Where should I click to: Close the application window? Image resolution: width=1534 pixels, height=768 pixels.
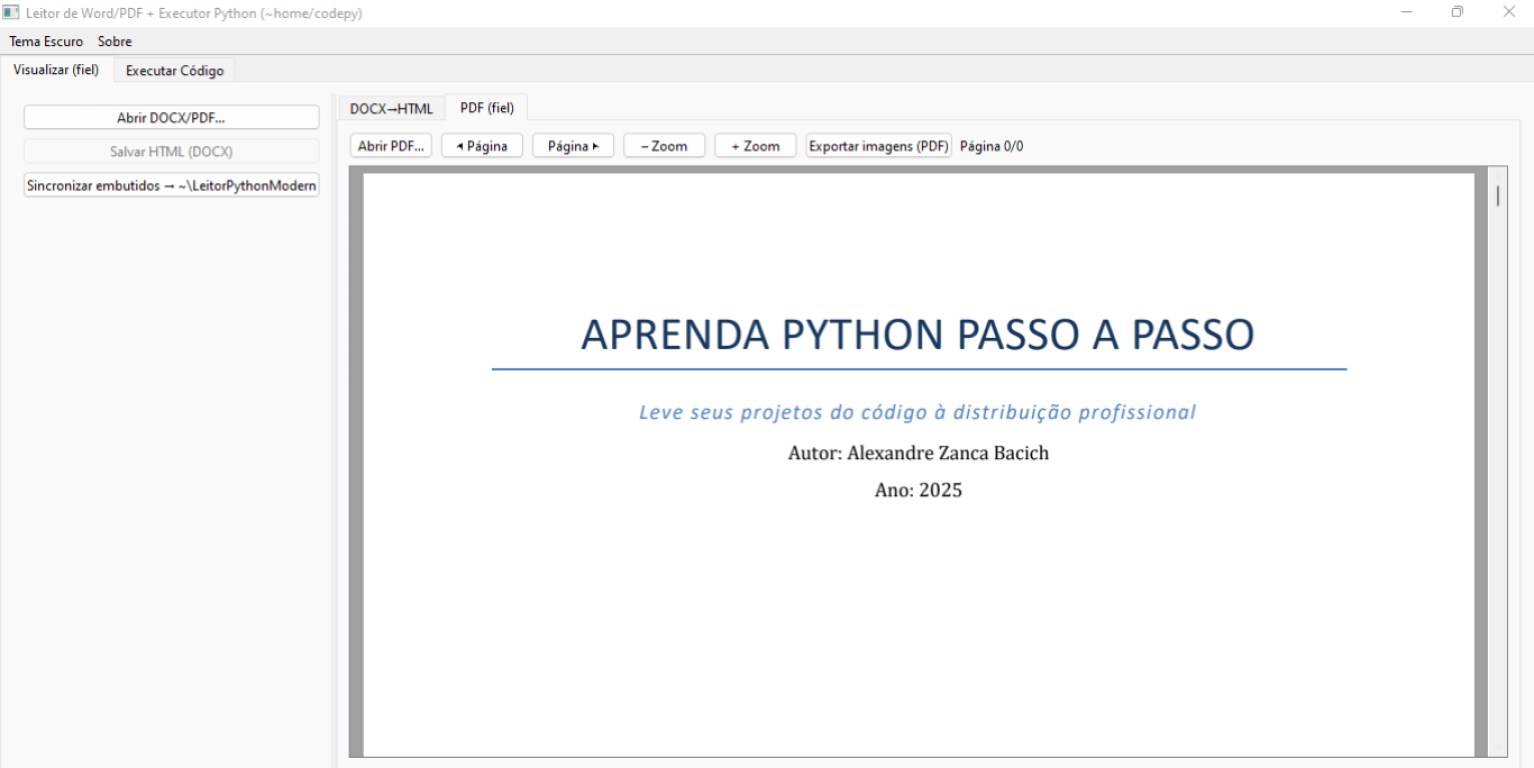(1509, 13)
